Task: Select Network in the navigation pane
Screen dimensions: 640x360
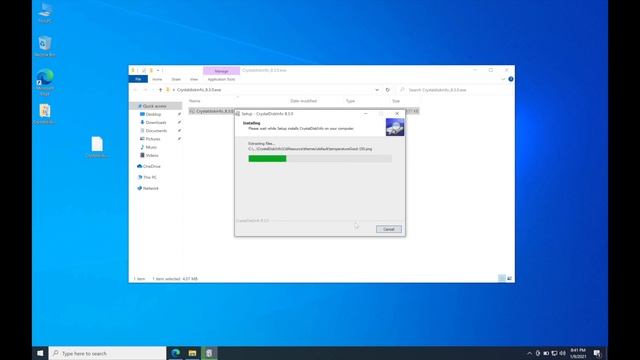Action: [x=151, y=189]
